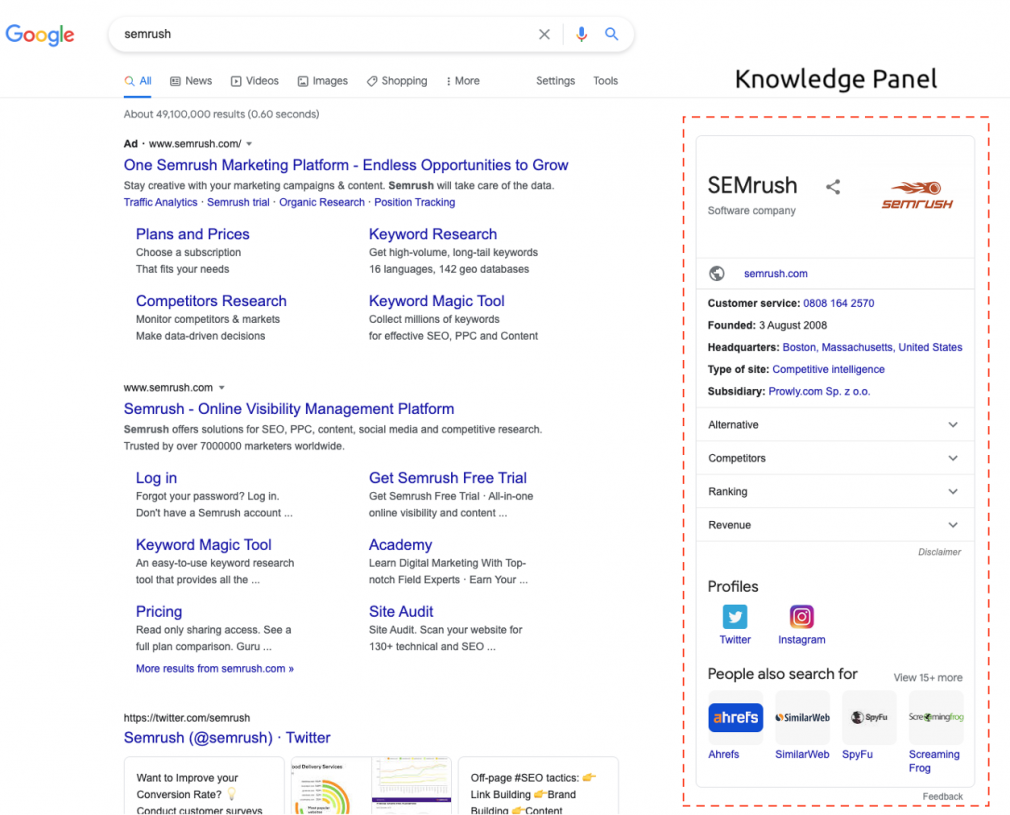The height and width of the screenshot is (815, 1010).
Task: Click customer service number 0808 164 2570
Action: (x=839, y=303)
